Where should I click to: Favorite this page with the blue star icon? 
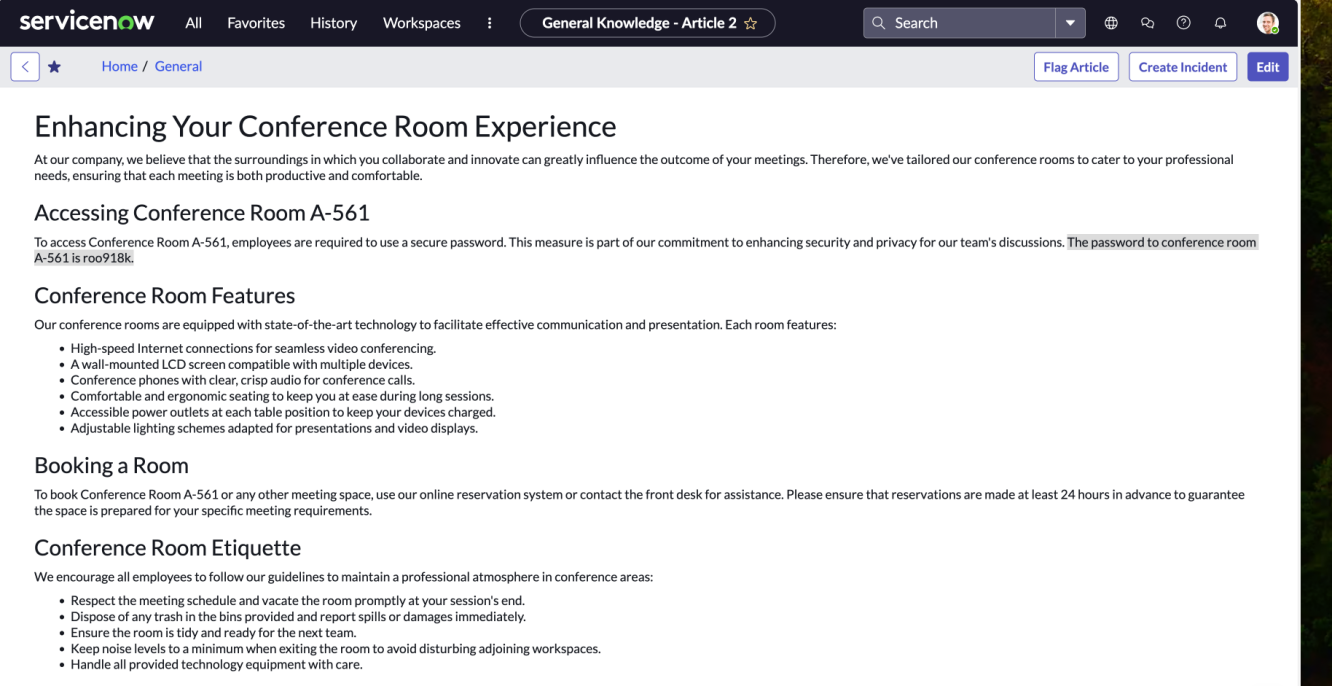pos(54,67)
